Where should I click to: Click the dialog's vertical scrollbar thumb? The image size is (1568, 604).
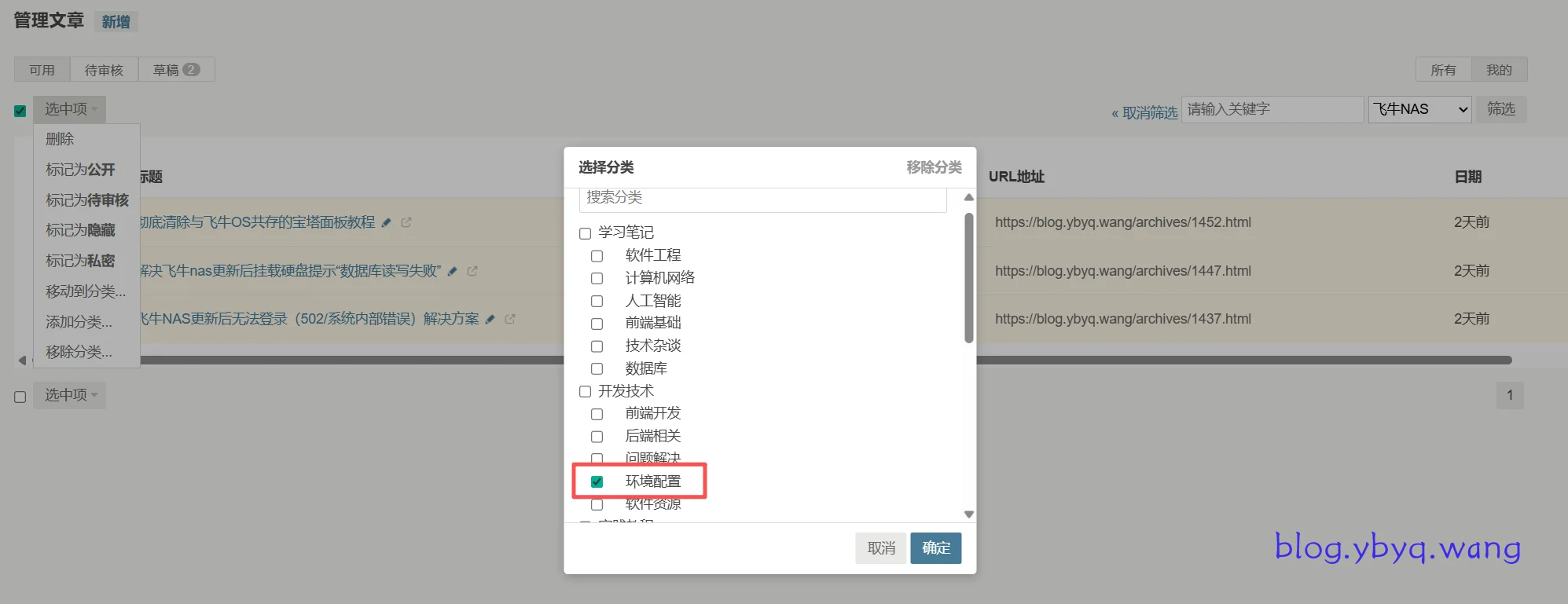[968, 278]
